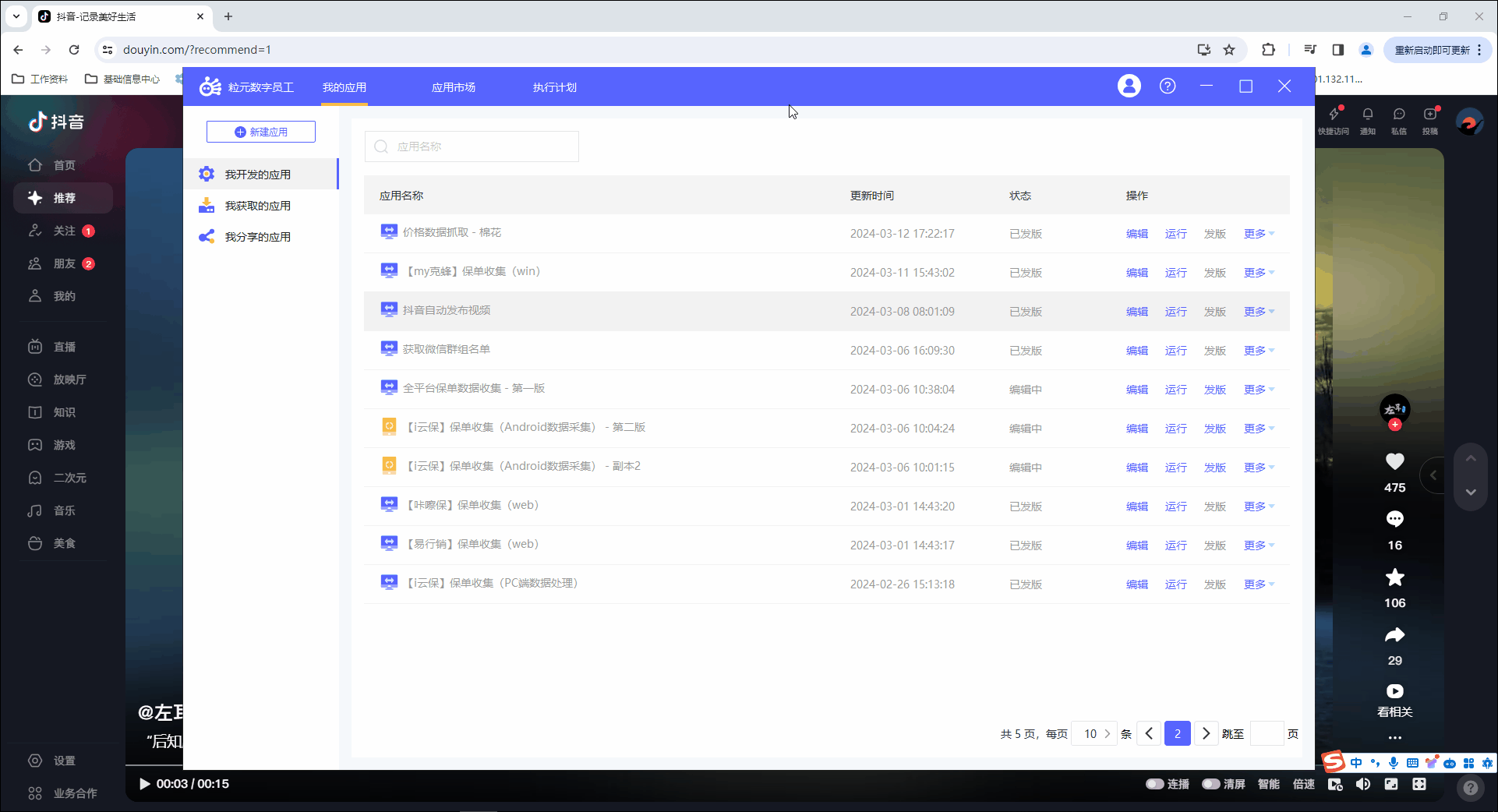The image size is (1498, 812).
Task: Like the Douyin video with the heart icon
Action: coord(1394,461)
